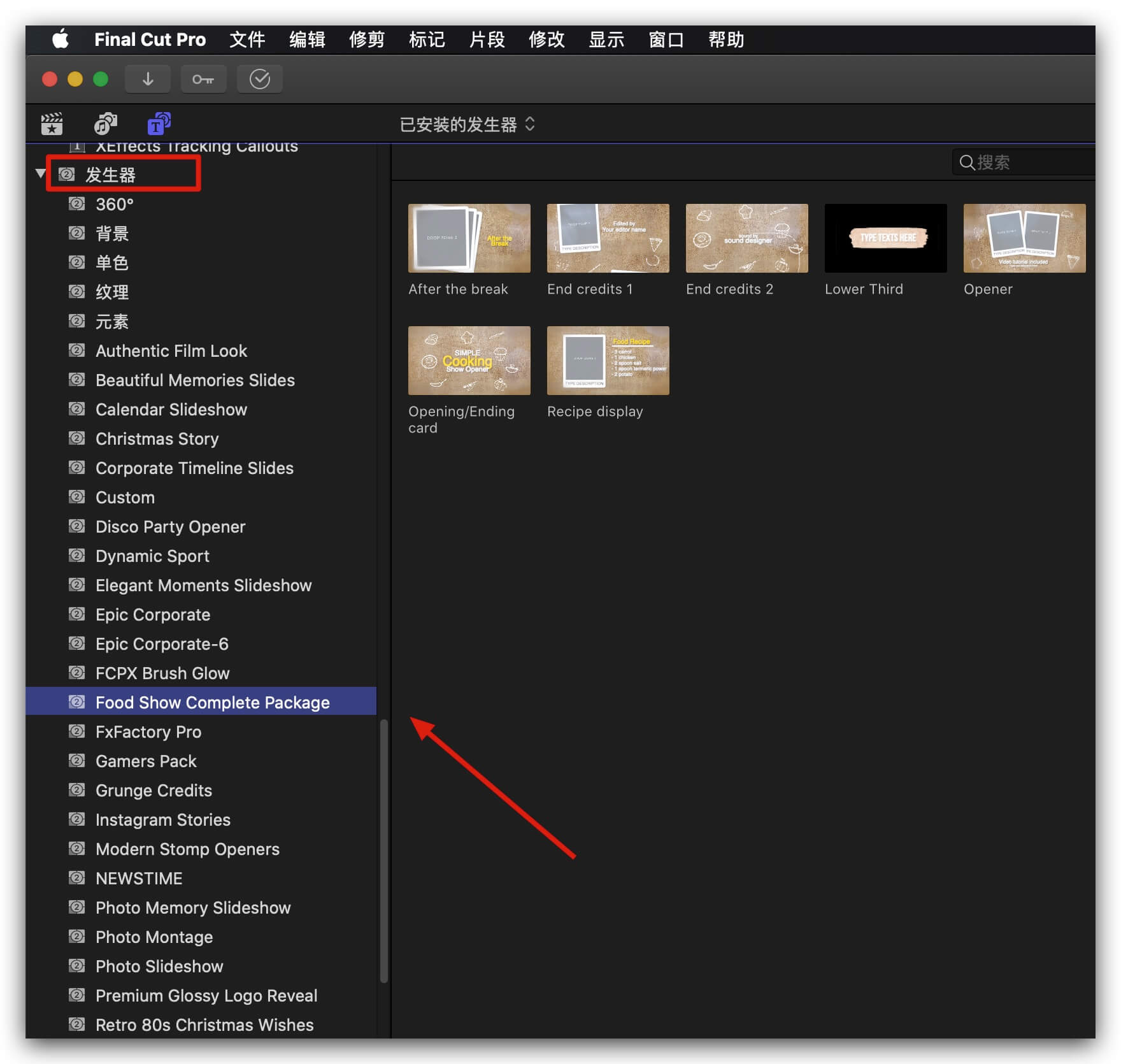Select Disco Party Opener category
Image resolution: width=1121 pixels, height=1064 pixels.
pos(201,526)
